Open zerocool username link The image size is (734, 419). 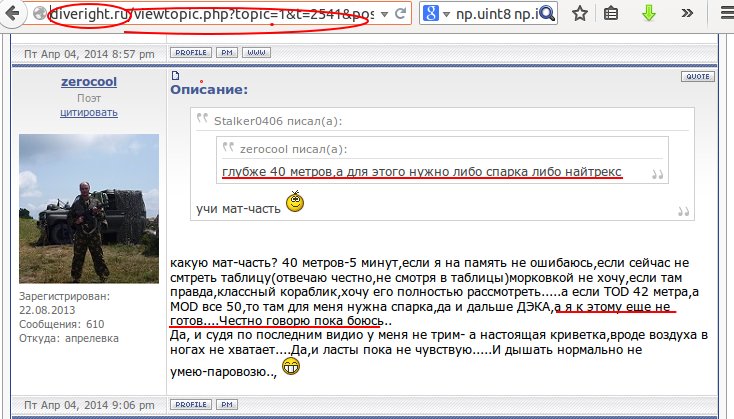pyautogui.click(x=89, y=81)
